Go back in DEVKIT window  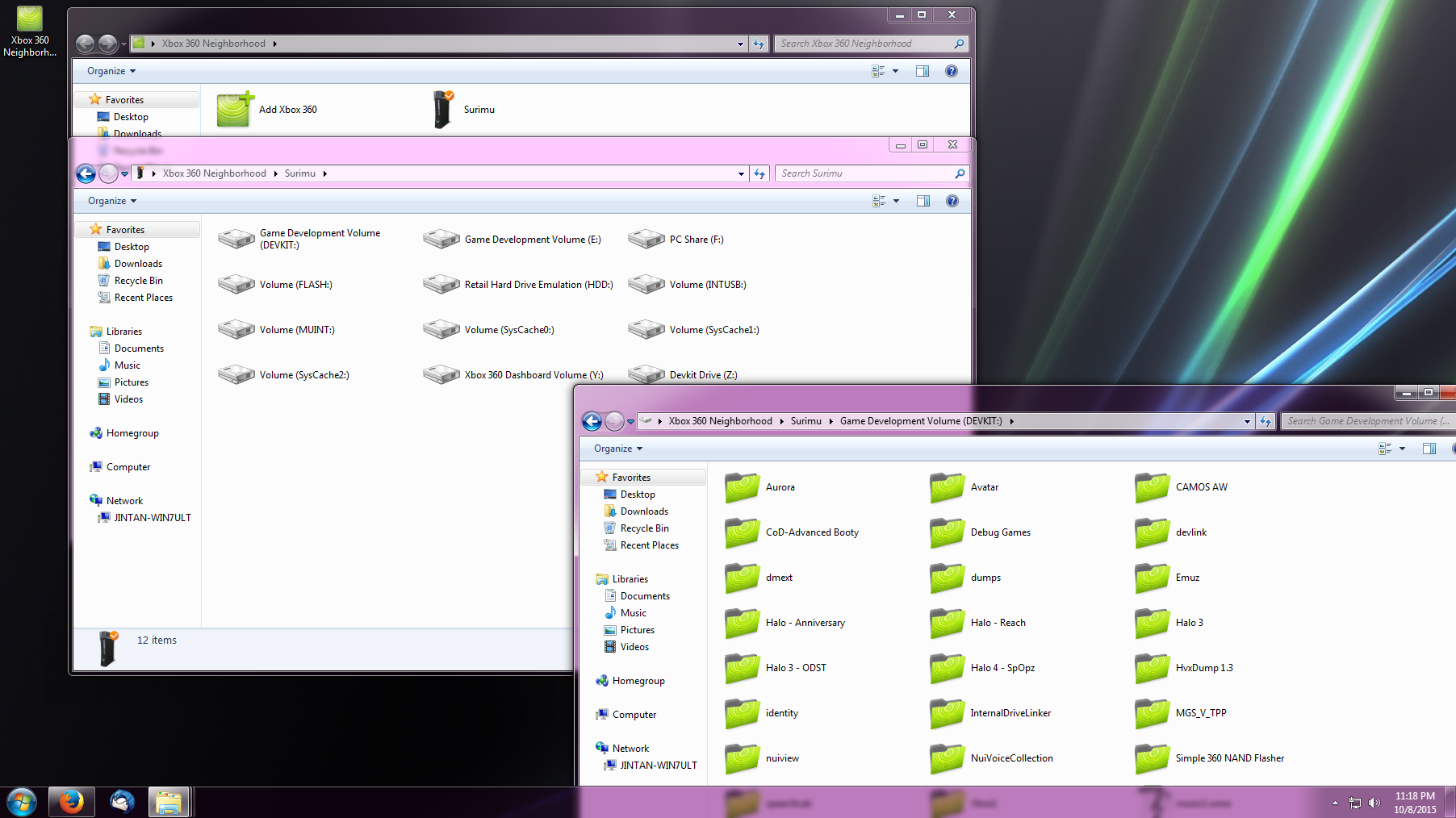[592, 421]
